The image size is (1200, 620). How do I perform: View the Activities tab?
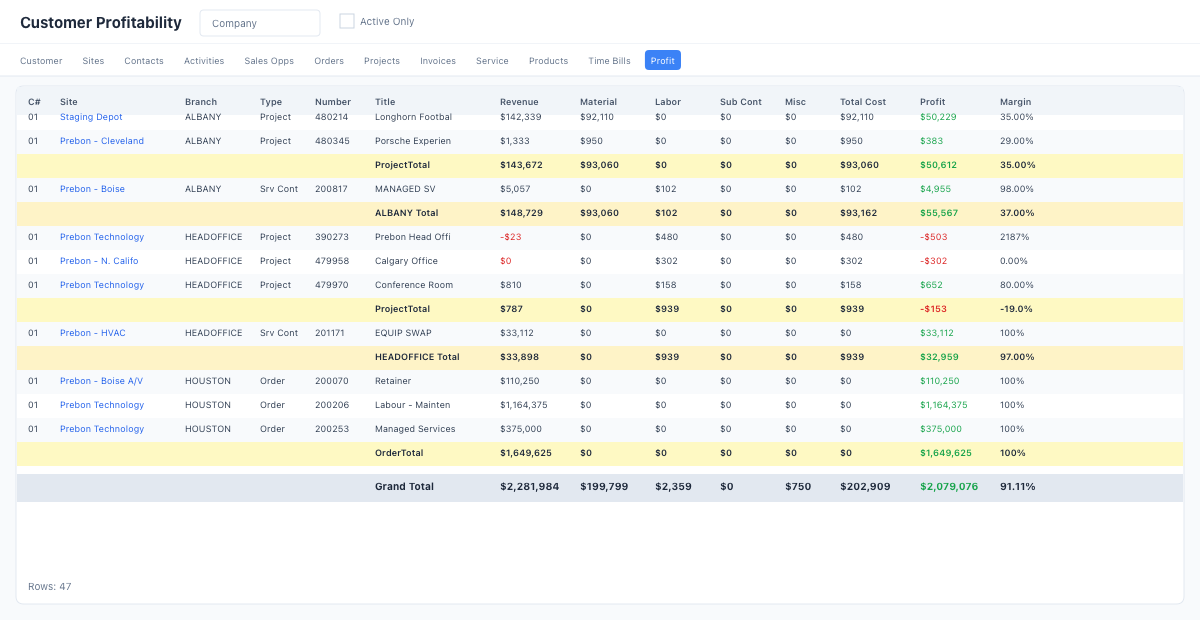204,61
